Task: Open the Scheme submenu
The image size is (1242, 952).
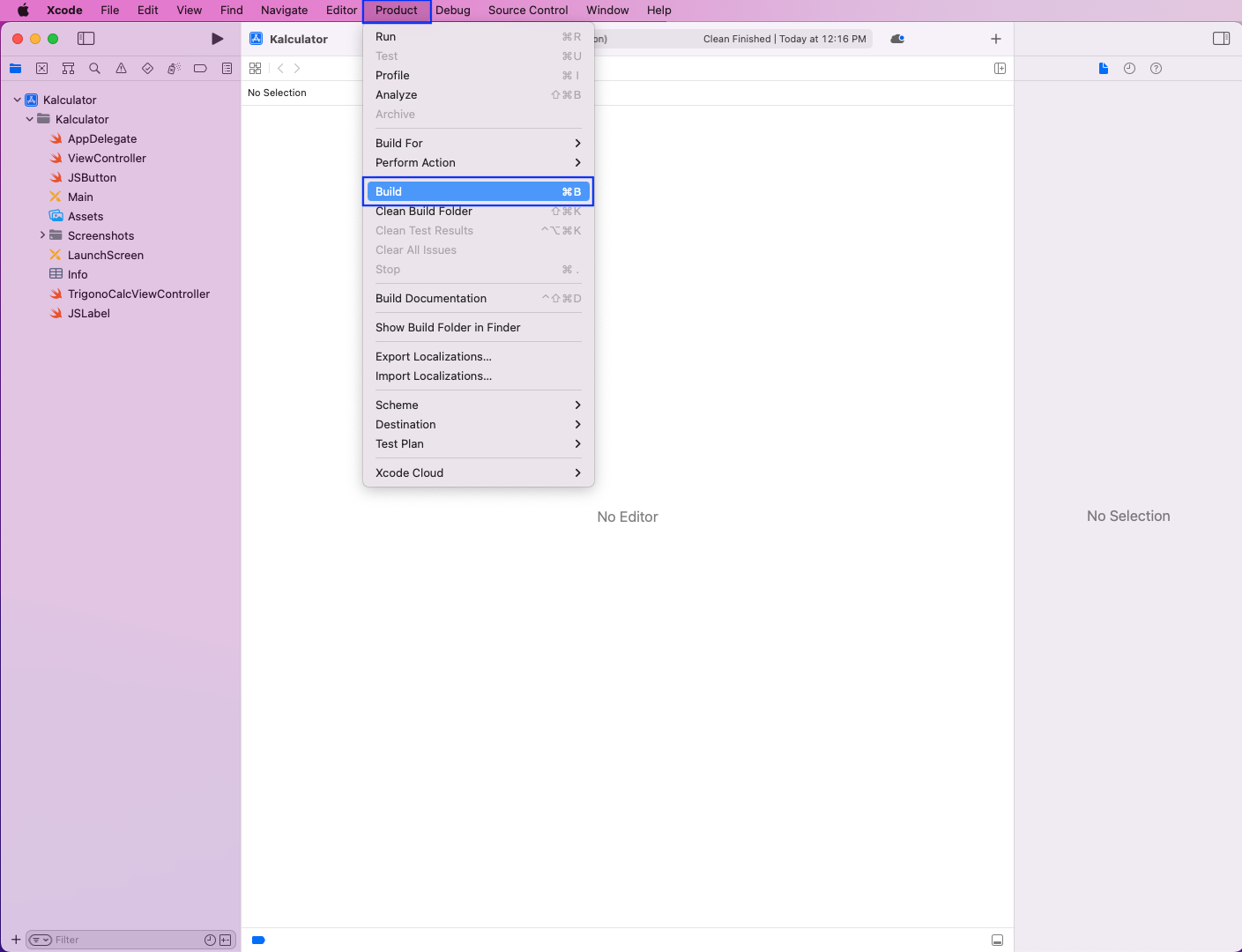Action: pyautogui.click(x=479, y=405)
